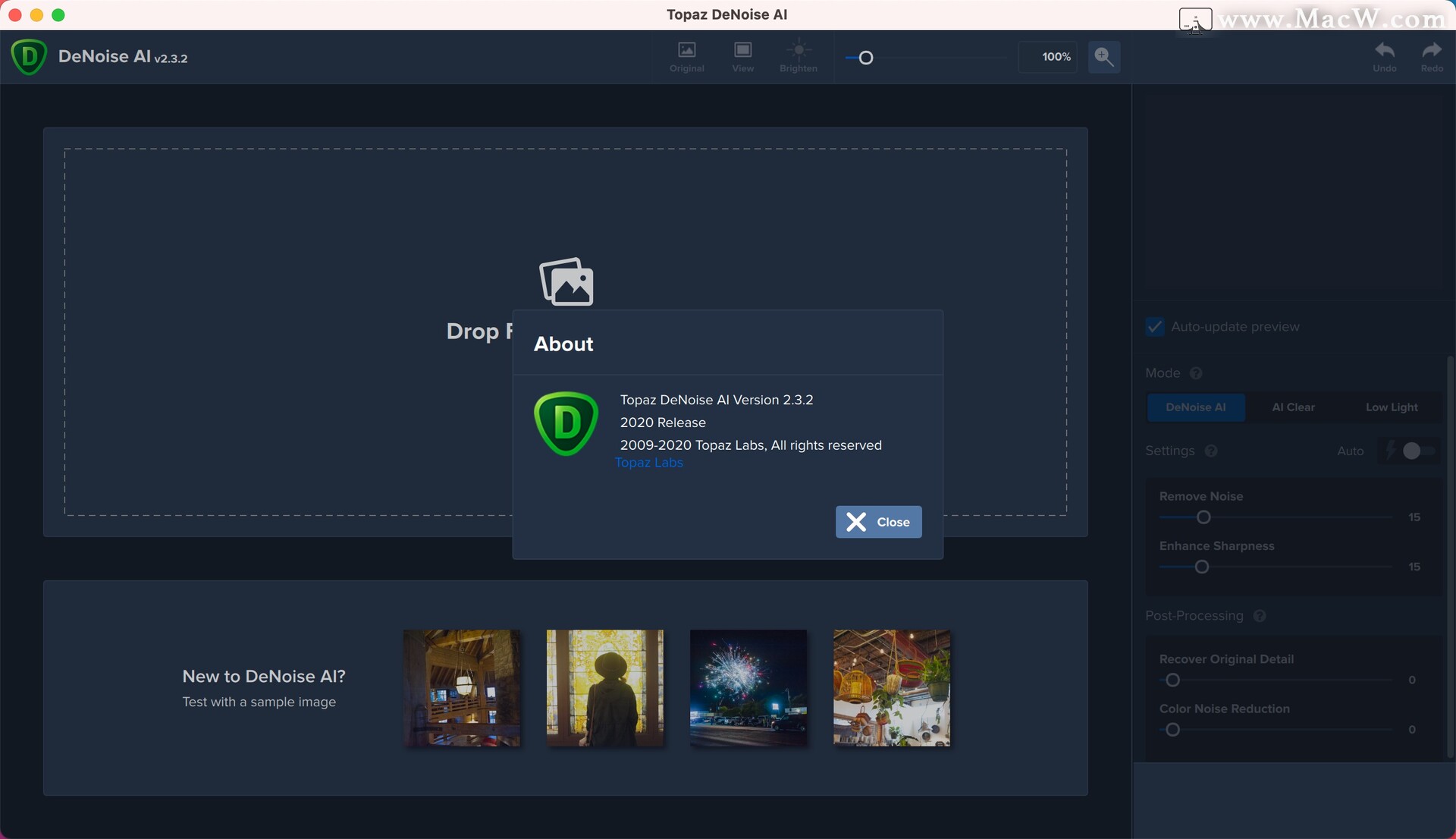Select the DeNoise AI mode tab
This screenshot has width=1456, height=839.
click(1195, 407)
